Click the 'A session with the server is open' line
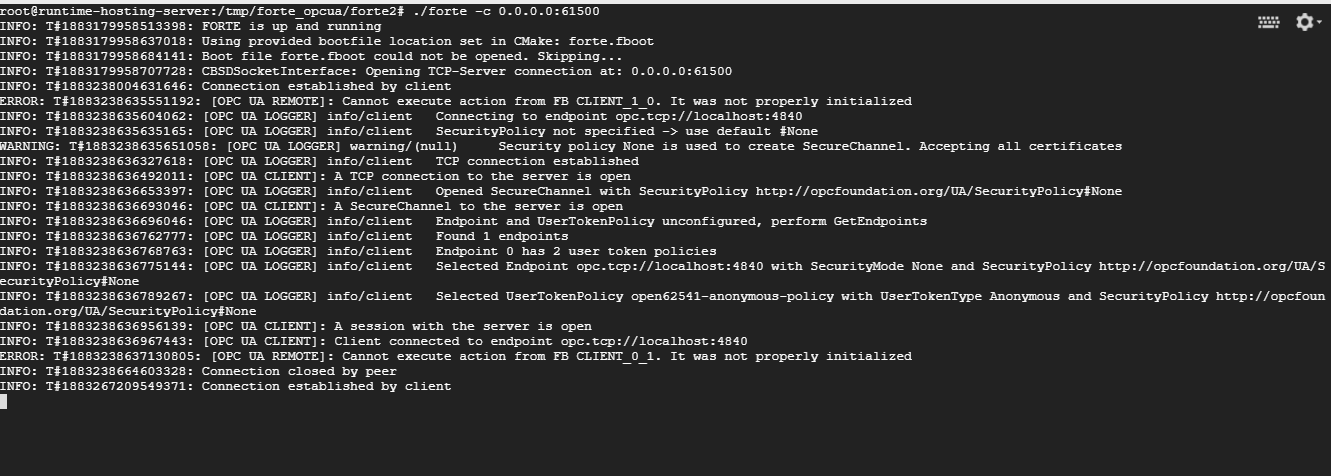Screen dimensions: 1331x476 [296, 326]
